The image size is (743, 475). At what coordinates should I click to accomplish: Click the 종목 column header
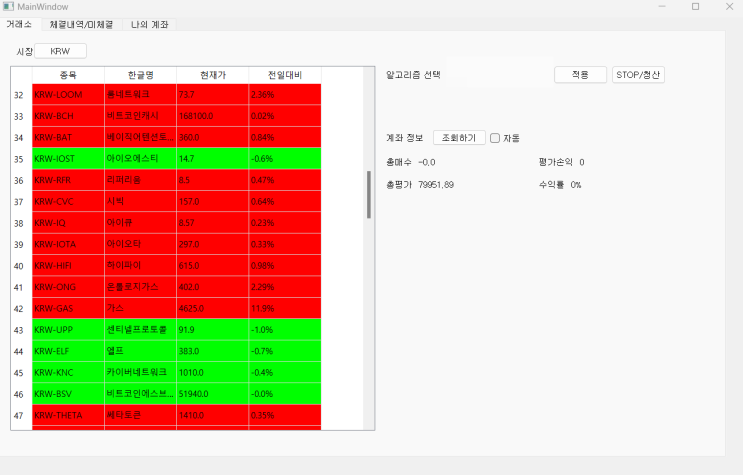tap(68, 75)
